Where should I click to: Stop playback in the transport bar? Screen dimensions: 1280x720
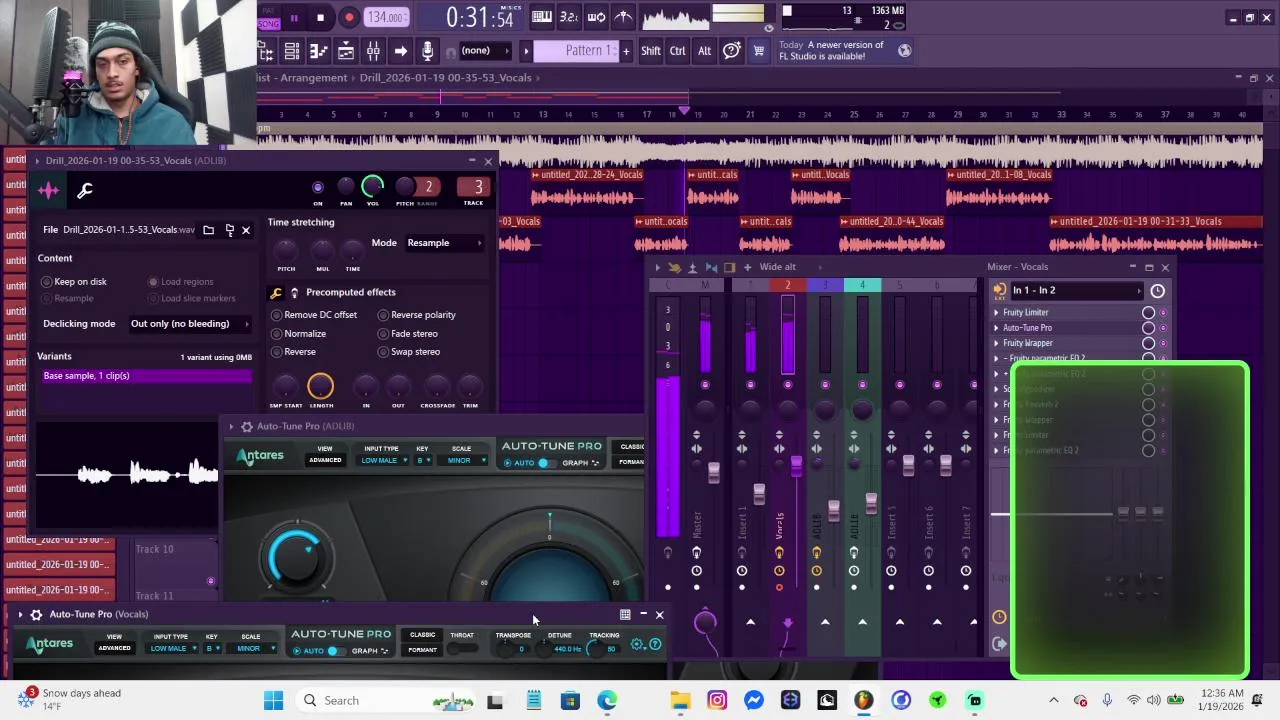[x=320, y=17]
